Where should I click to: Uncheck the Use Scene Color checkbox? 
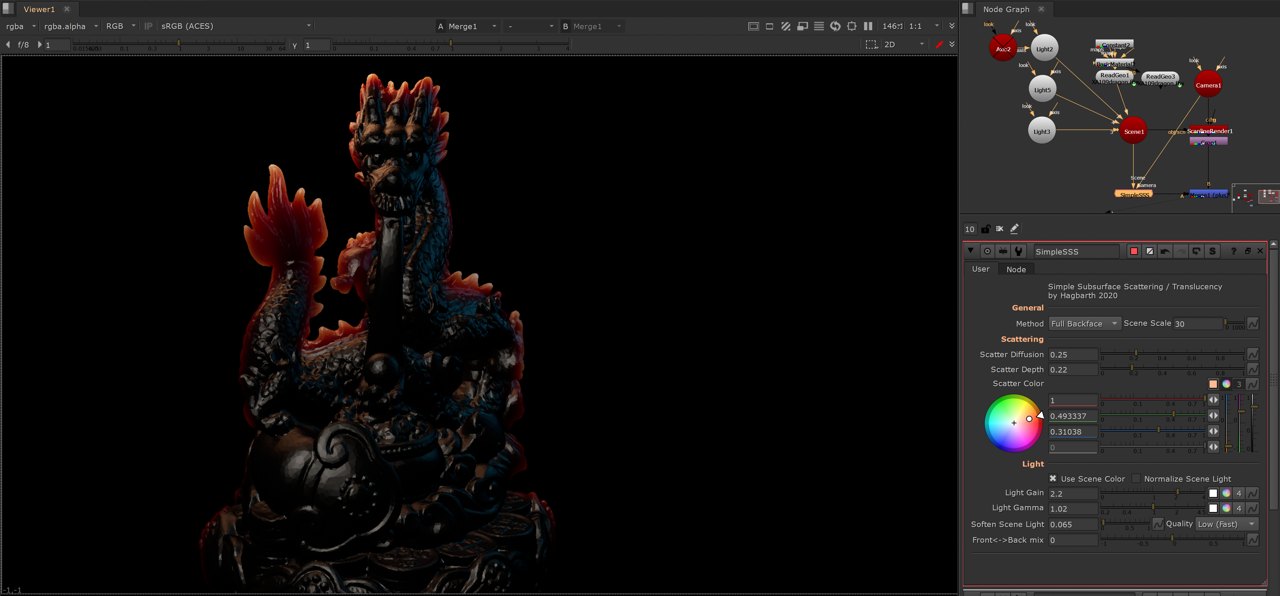click(x=1053, y=479)
